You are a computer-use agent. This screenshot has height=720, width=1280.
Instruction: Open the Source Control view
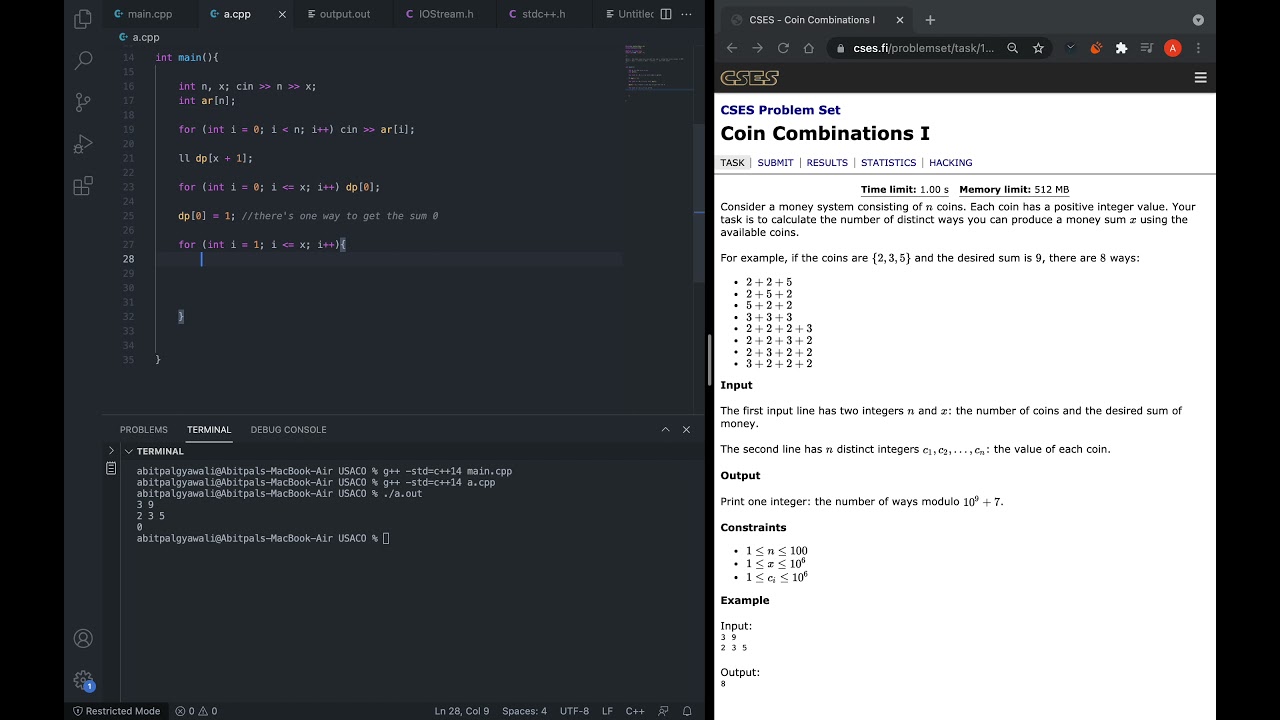[83, 102]
